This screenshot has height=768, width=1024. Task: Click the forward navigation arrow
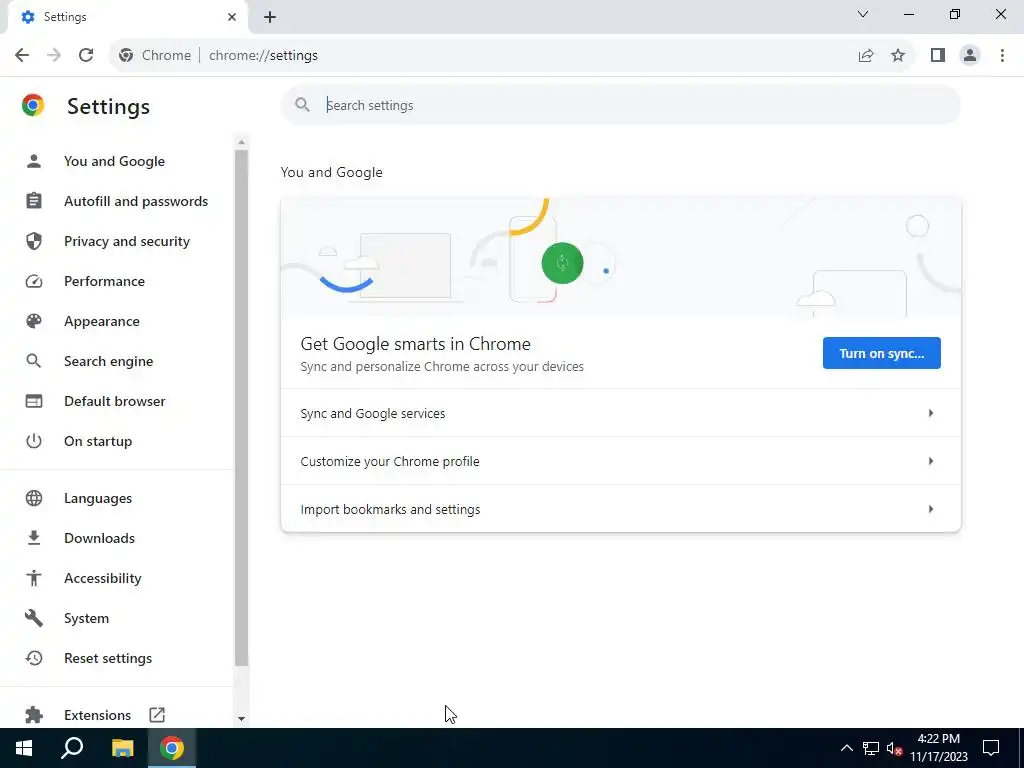(54, 56)
